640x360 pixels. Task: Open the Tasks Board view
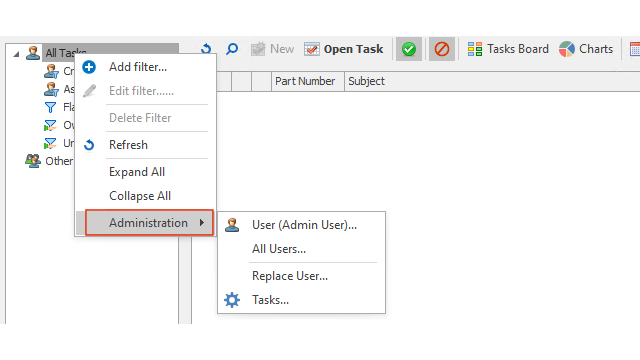pyautogui.click(x=508, y=49)
